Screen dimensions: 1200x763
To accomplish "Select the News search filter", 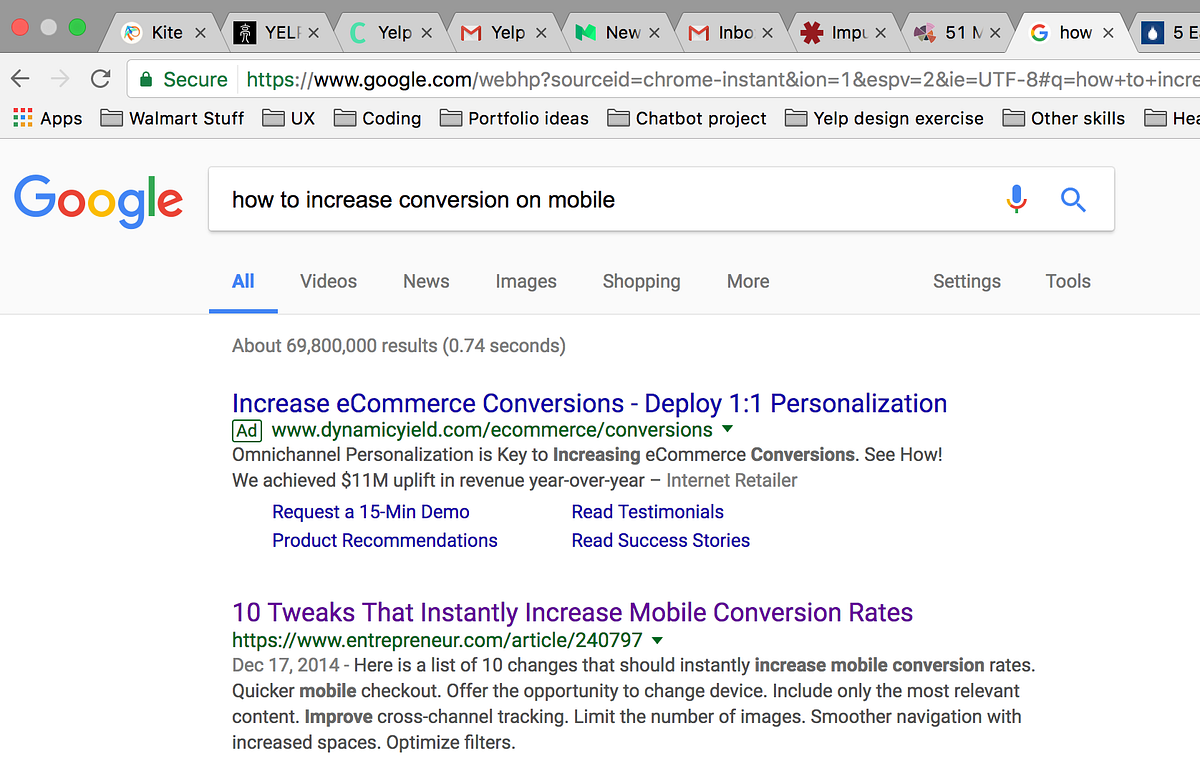I will click(x=426, y=282).
